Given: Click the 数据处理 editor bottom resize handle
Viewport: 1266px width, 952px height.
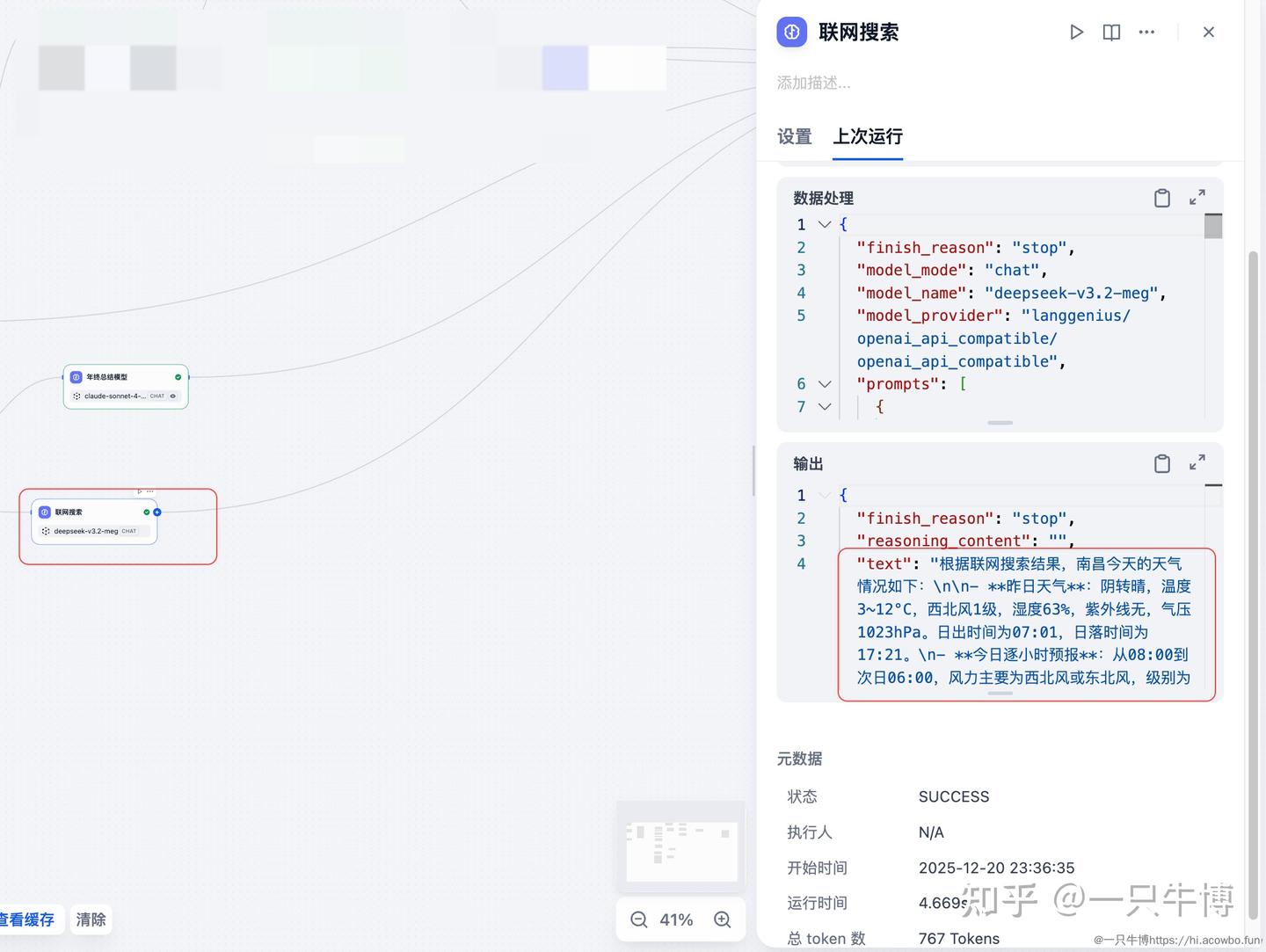Looking at the screenshot, I should click(1000, 423).
